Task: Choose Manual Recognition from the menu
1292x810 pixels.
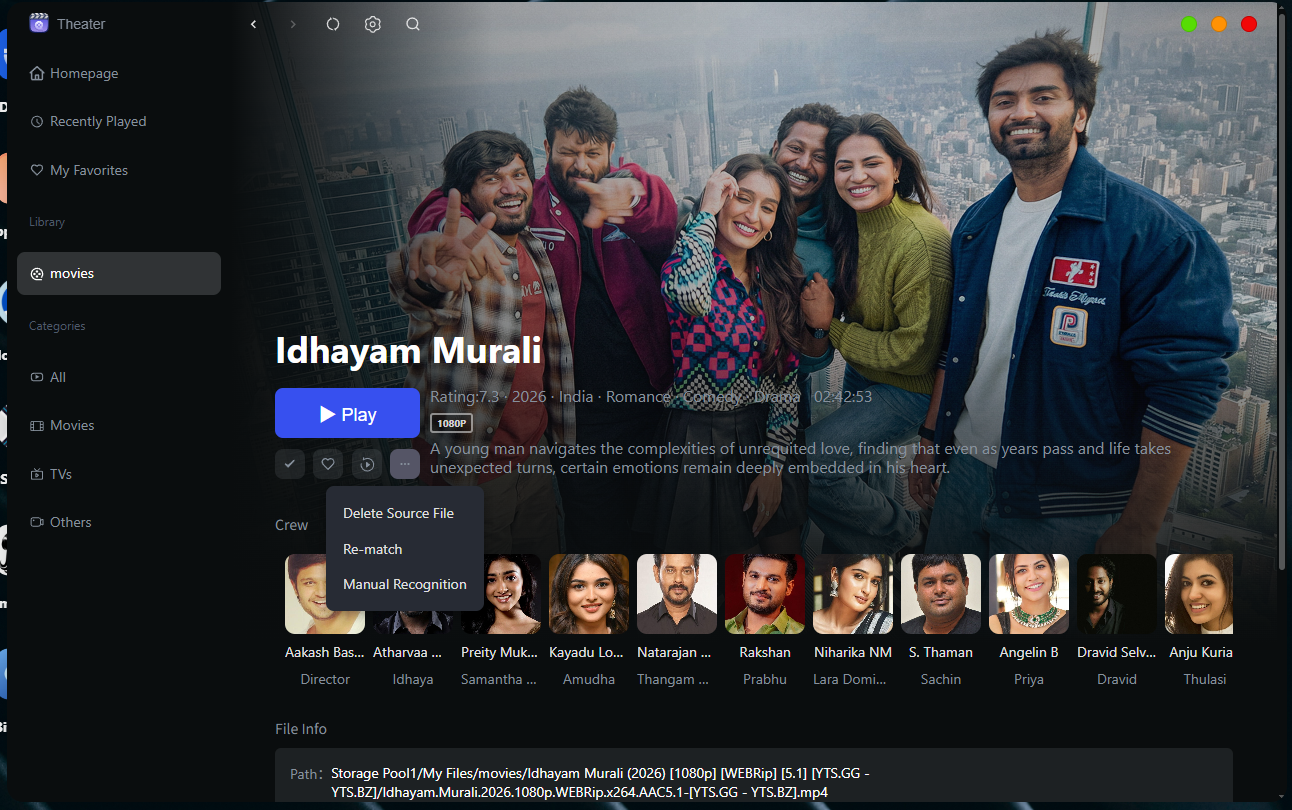Action: click(404, 584)
